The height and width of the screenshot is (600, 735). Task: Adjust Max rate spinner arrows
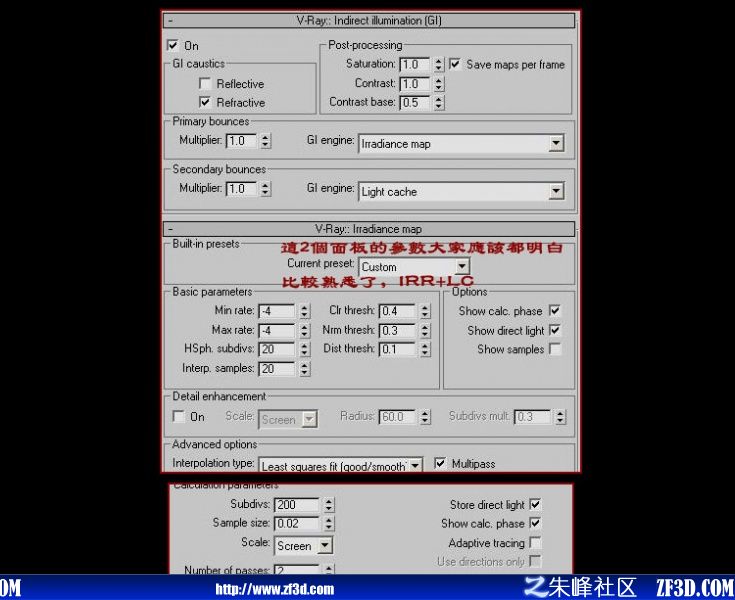[305, 330]
